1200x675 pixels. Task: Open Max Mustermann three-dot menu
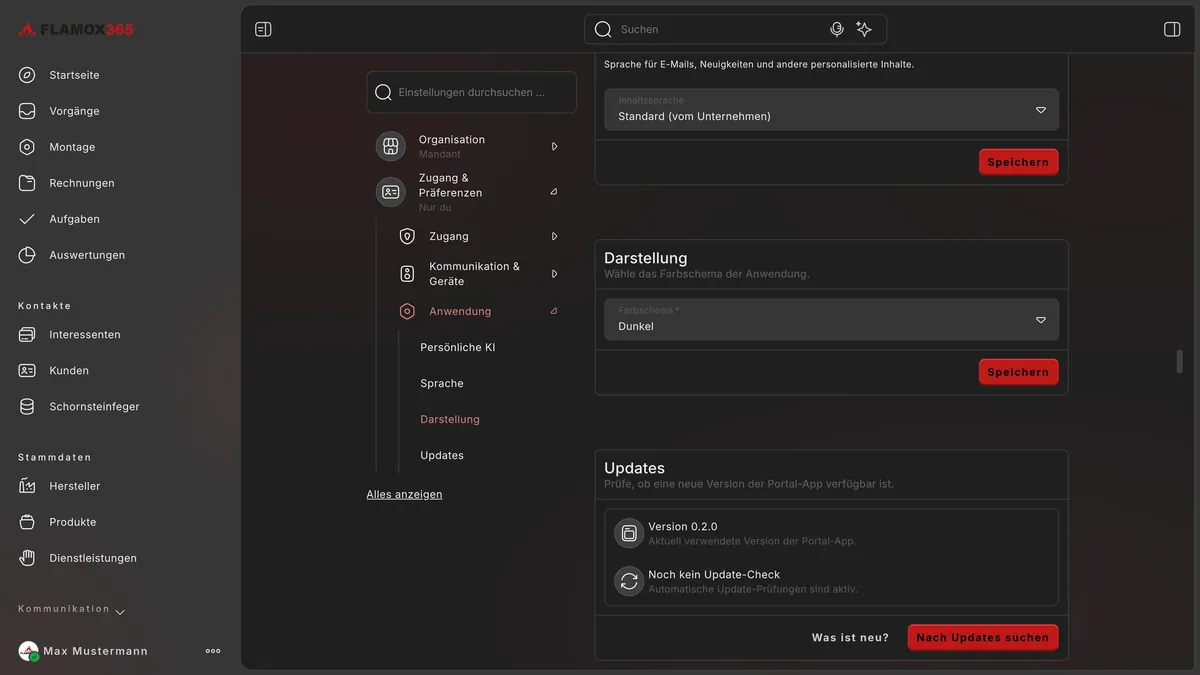point(213,651)
